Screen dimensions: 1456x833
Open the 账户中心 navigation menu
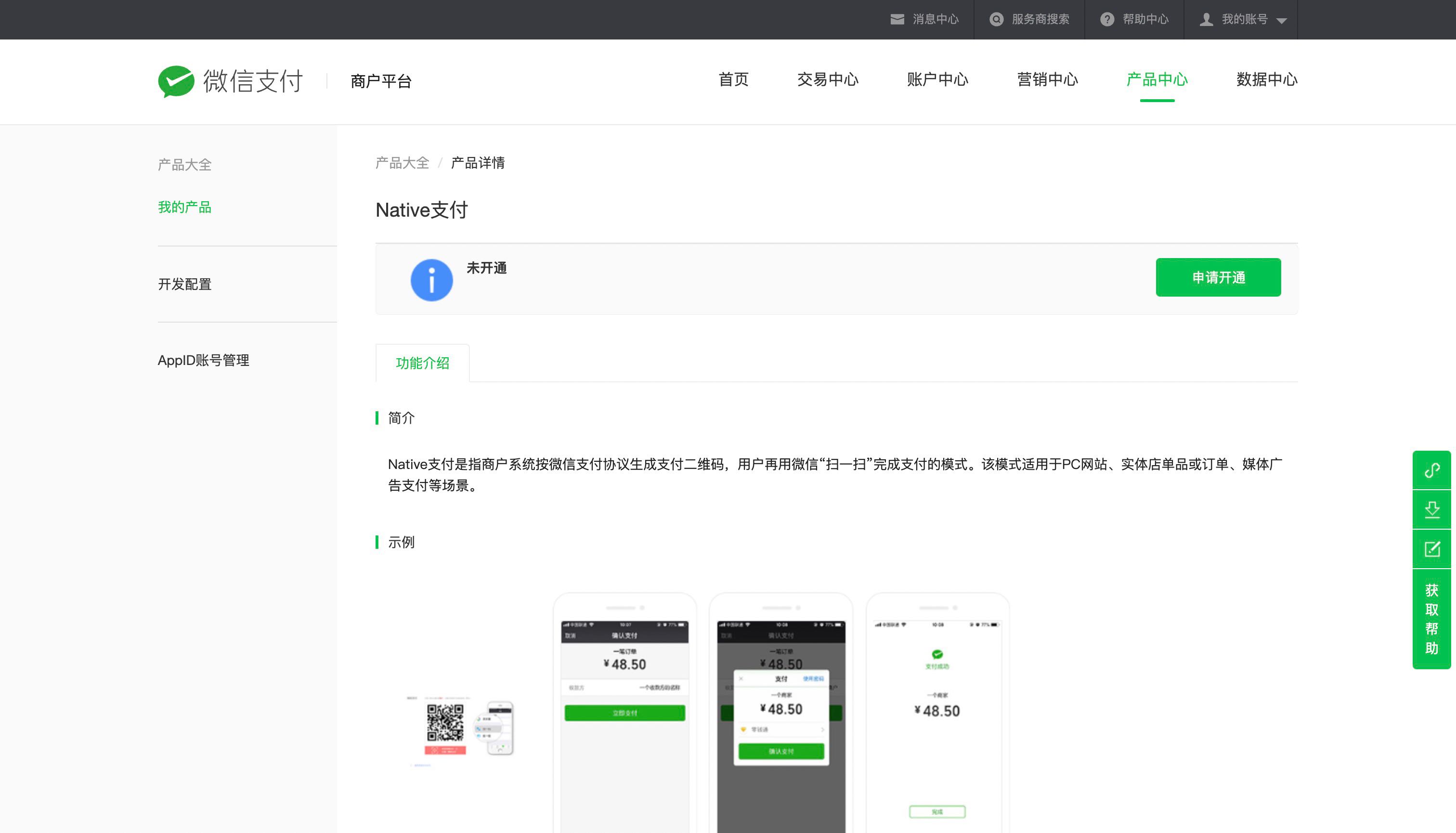937,79
